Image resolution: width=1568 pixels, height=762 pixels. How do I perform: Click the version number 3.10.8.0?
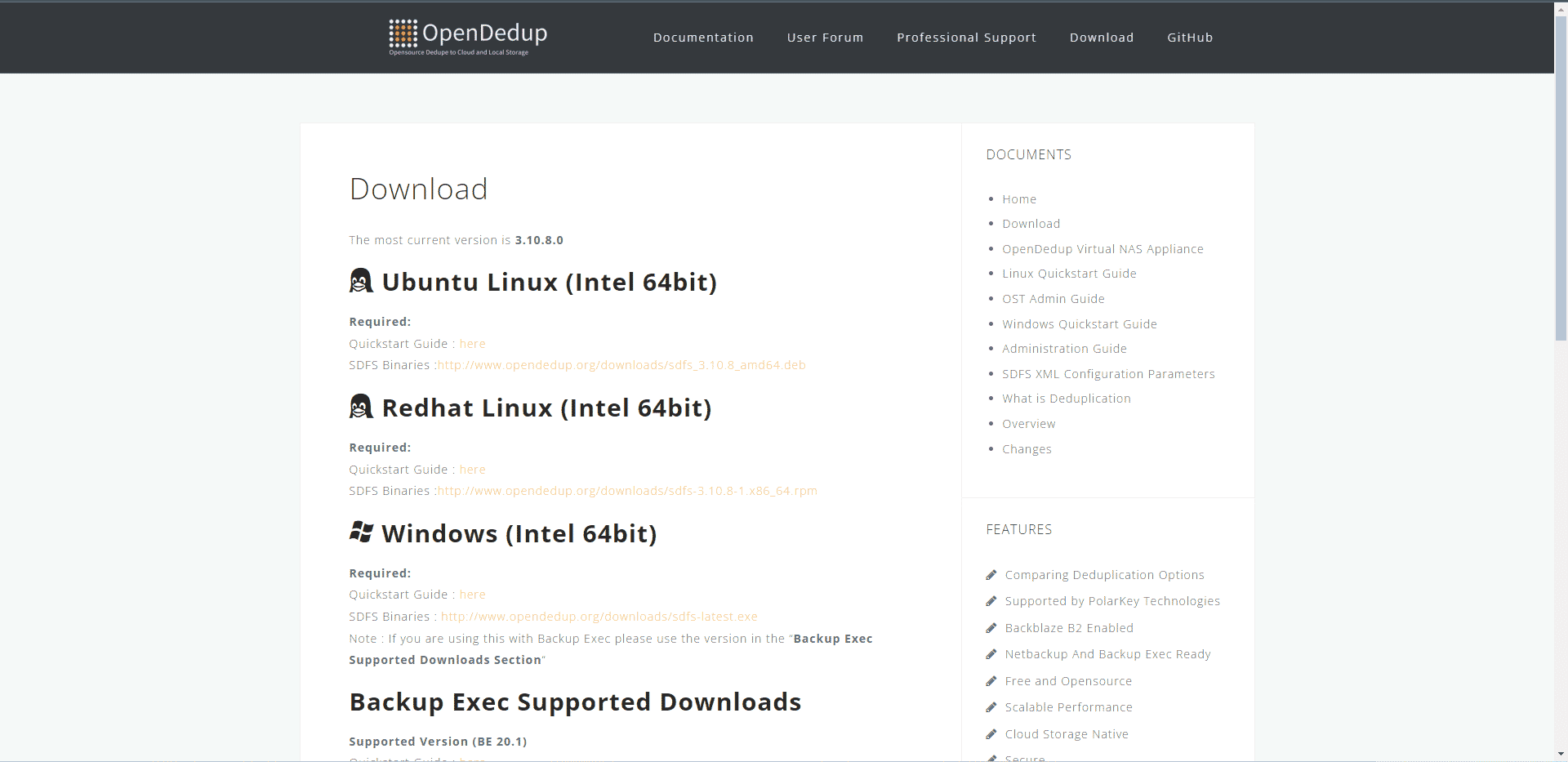(539, 240)
